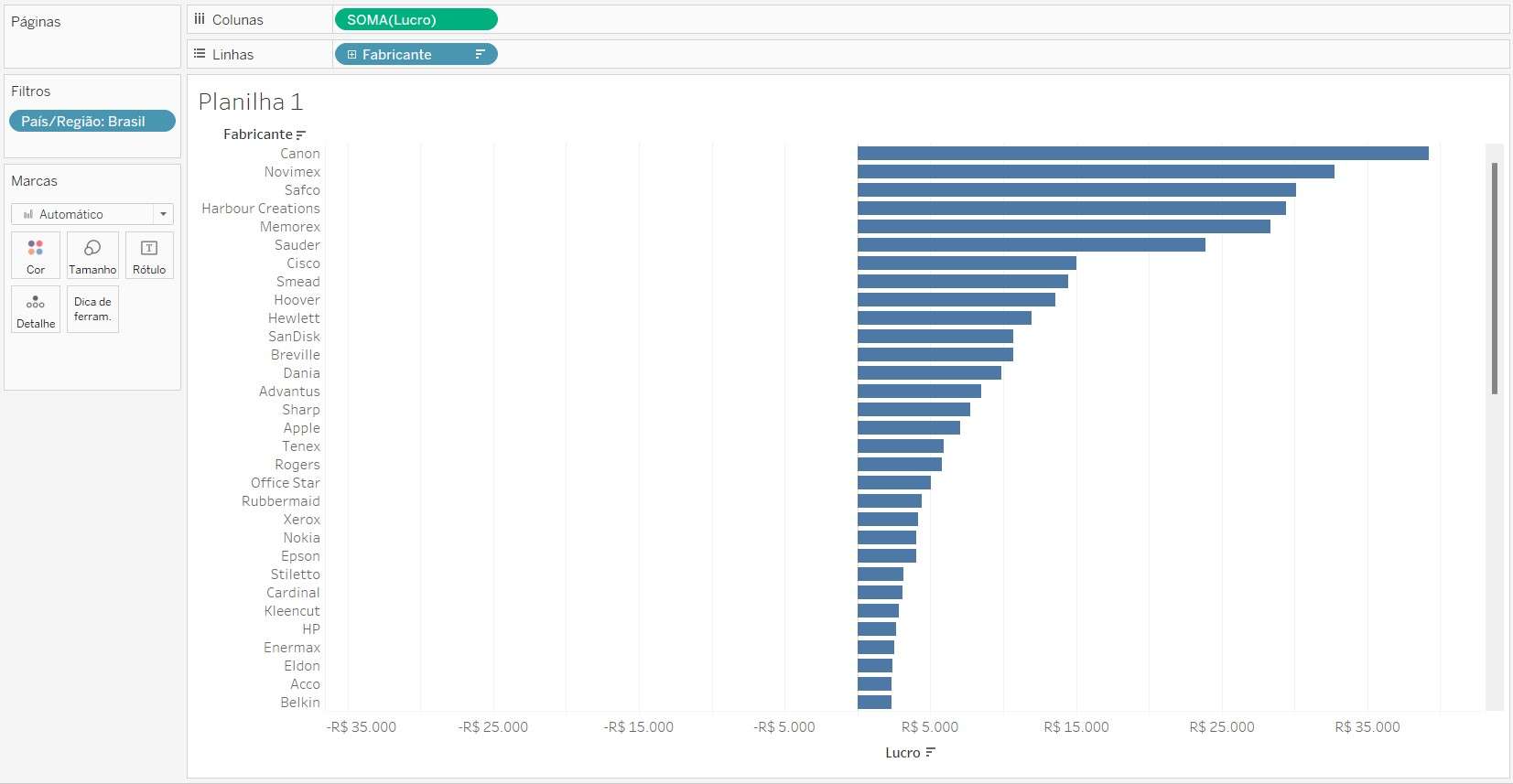Click the Dania row label
Screen dimensions: 1513x784
[301, 373]
